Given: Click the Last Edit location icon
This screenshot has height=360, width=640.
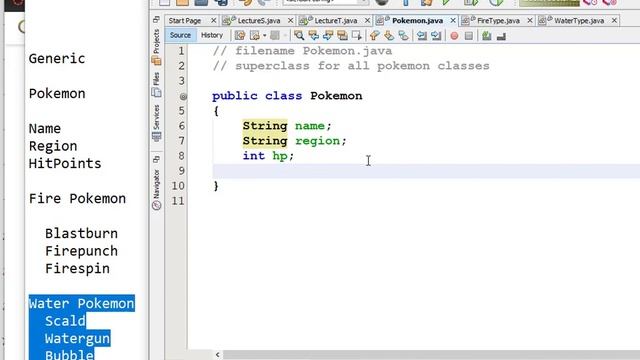Looking at the screenshot, I should coord(240,36).
